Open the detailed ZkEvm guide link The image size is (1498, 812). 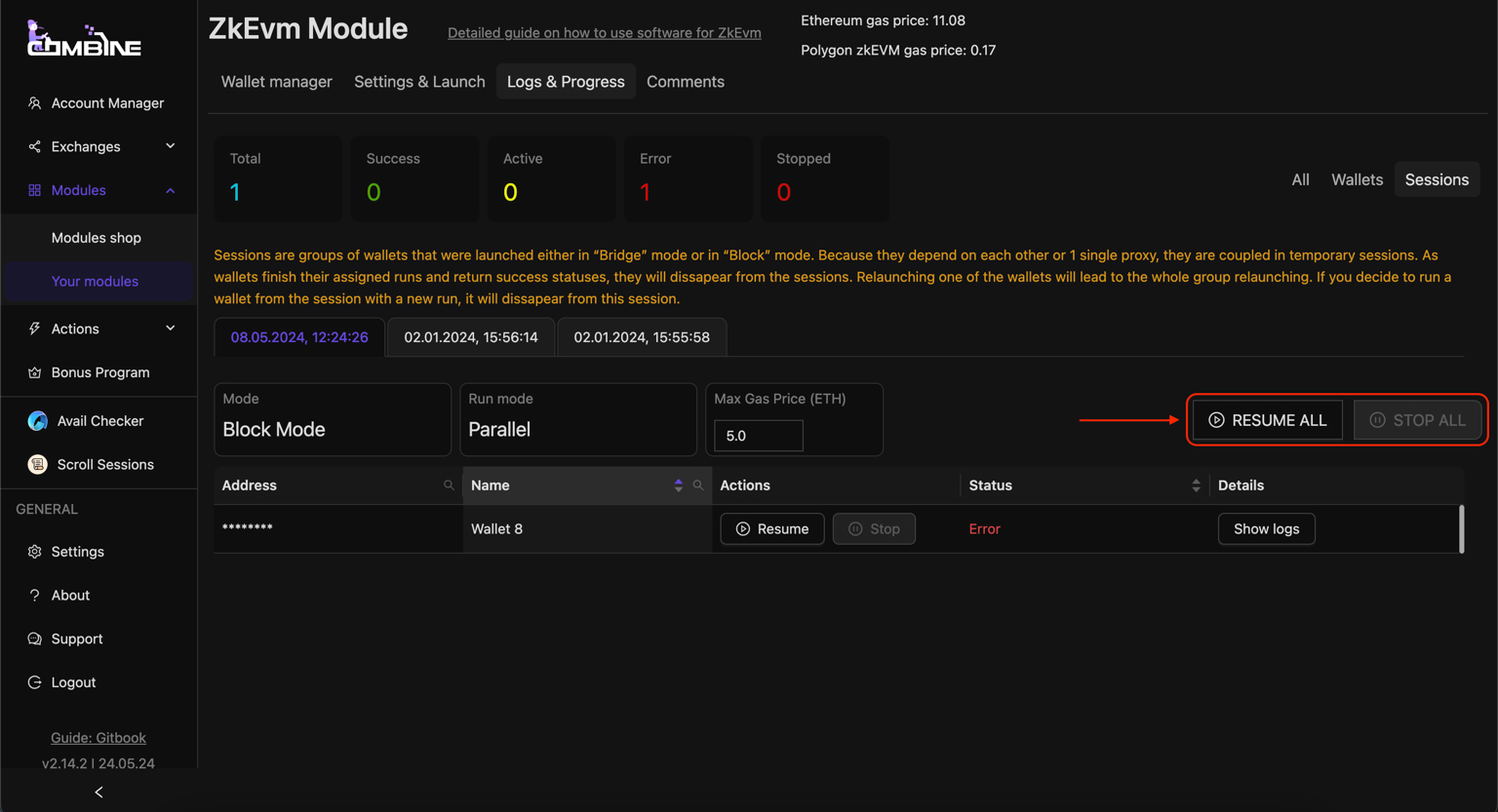pos(604,33)
